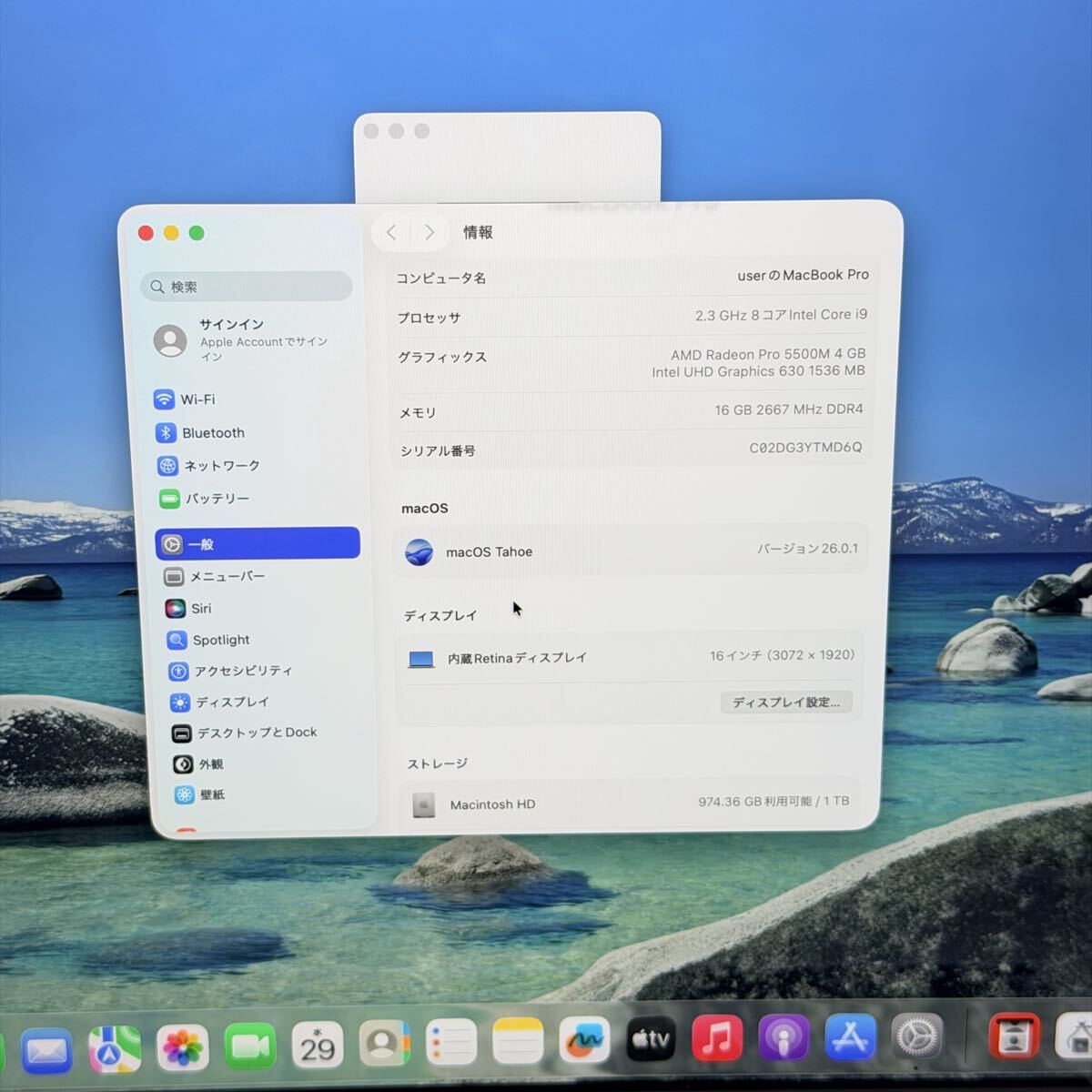
Task: Click the computer name userのMacBook Pro
Action: [803, 275]
